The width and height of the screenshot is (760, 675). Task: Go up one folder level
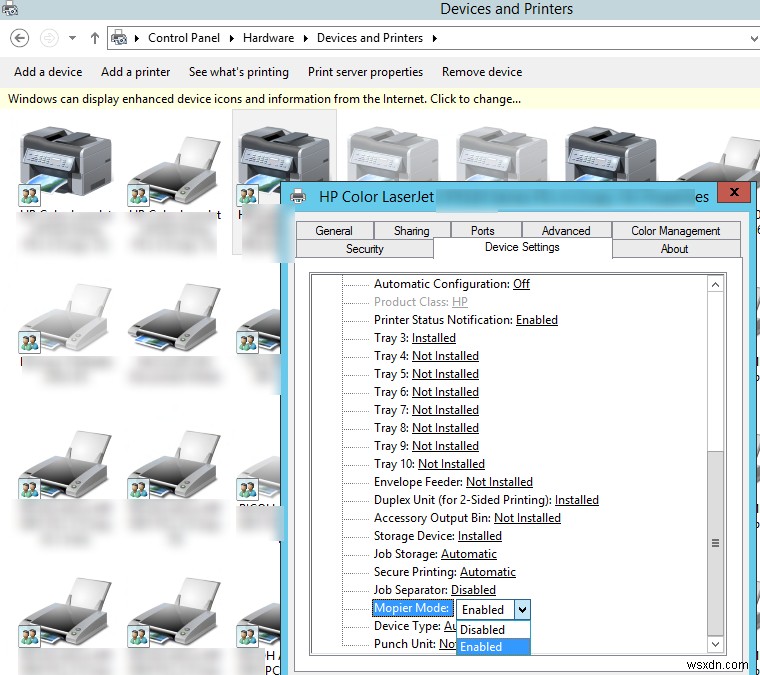coord(95,38)
